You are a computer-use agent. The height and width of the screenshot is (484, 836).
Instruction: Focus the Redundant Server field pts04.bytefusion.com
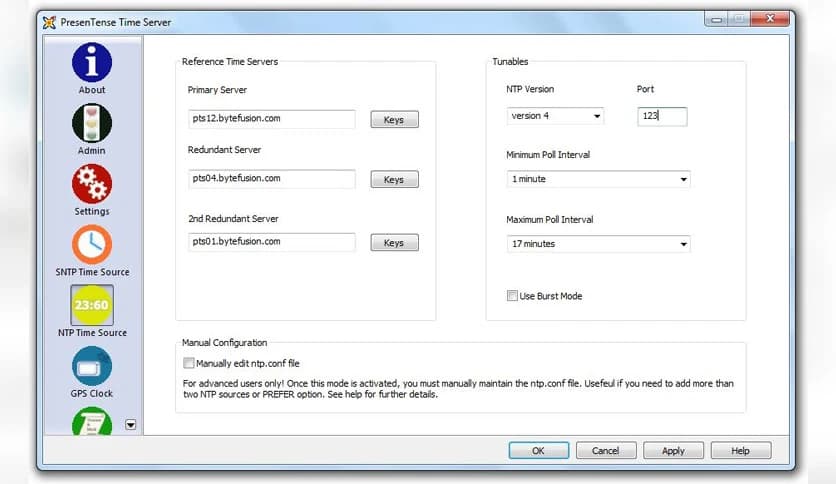tap(271, 179)
